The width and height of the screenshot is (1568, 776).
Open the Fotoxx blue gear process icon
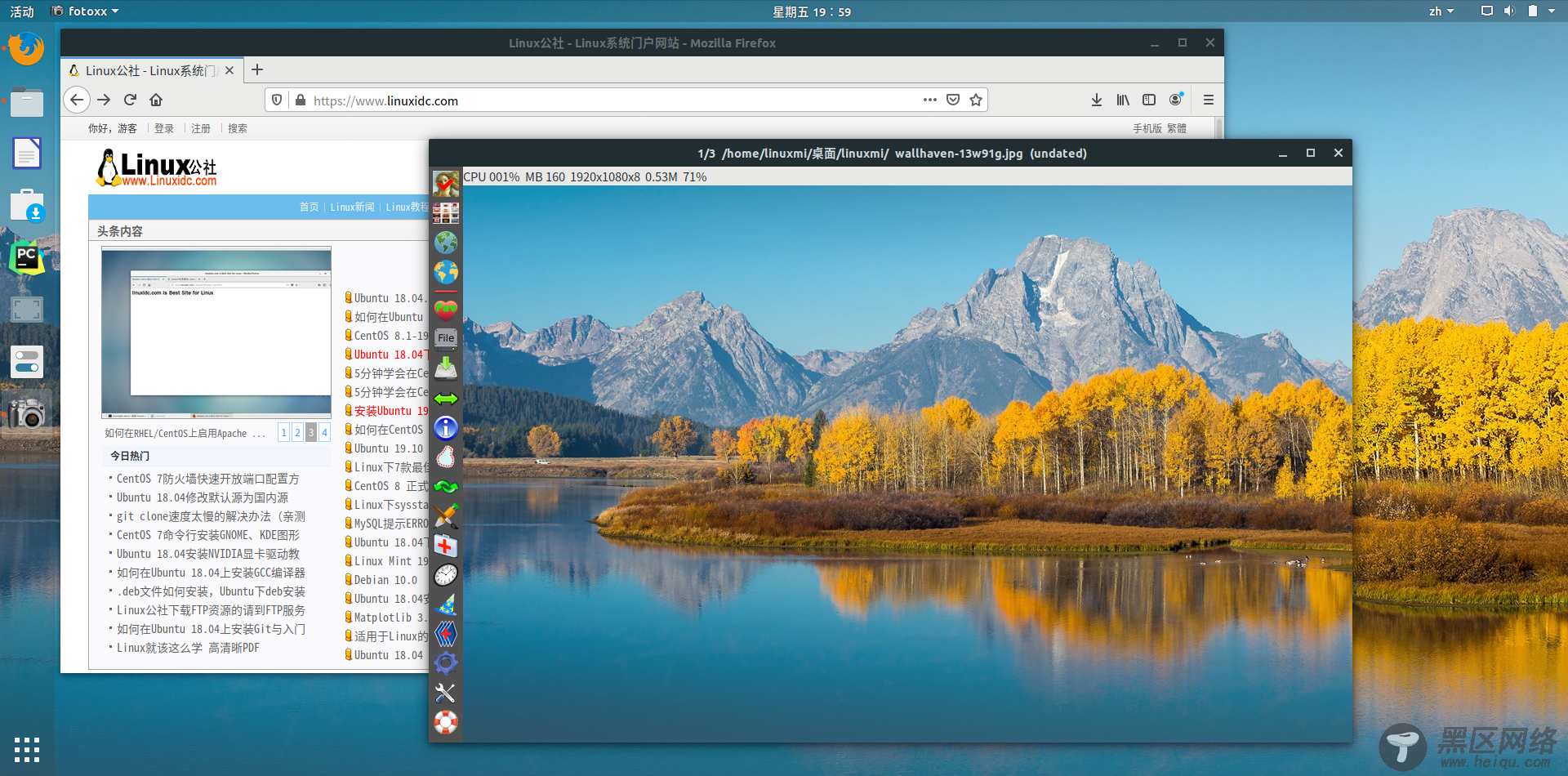tap(446, 663)
